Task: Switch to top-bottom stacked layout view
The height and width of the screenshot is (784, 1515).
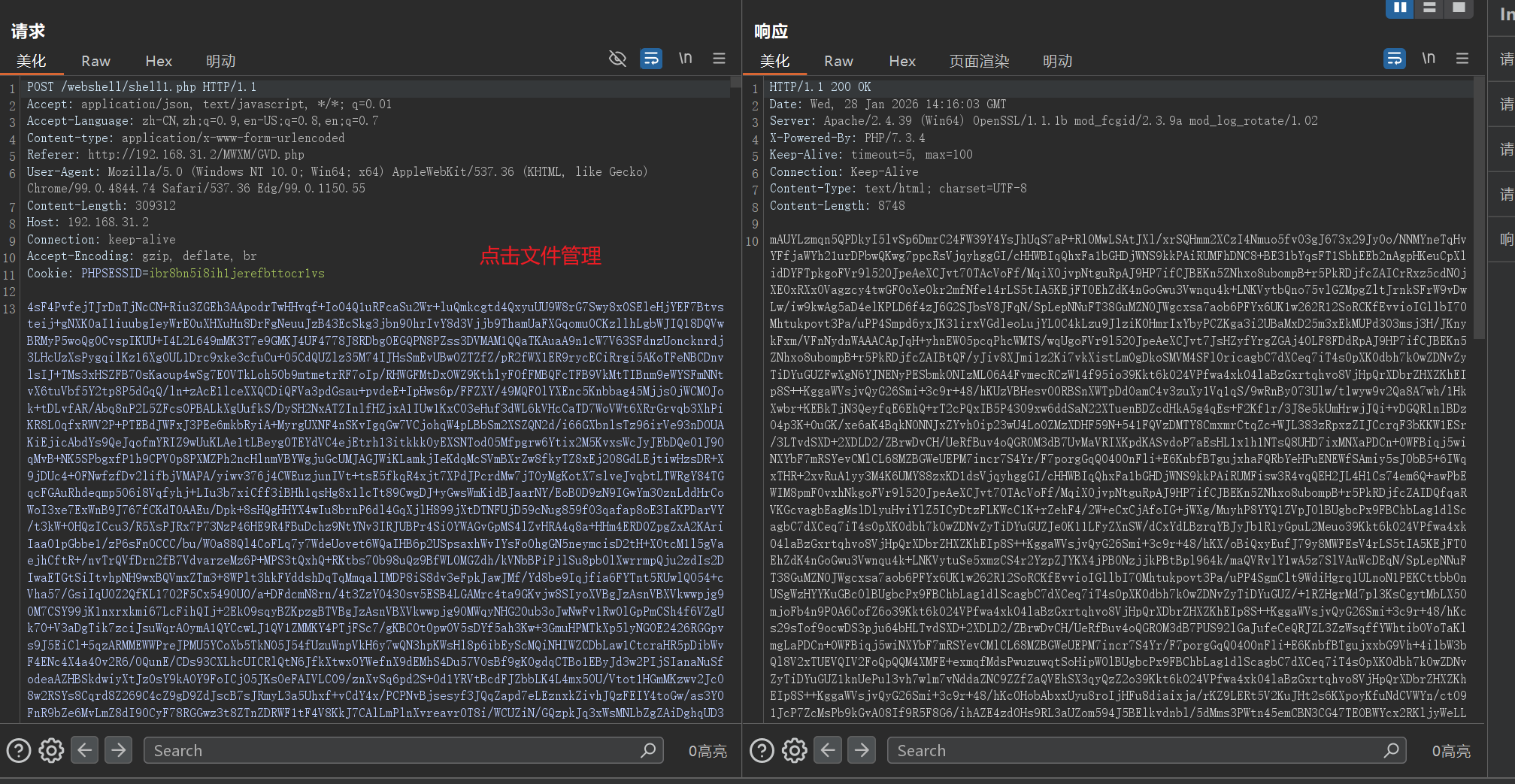Action: click(1429, 8)
